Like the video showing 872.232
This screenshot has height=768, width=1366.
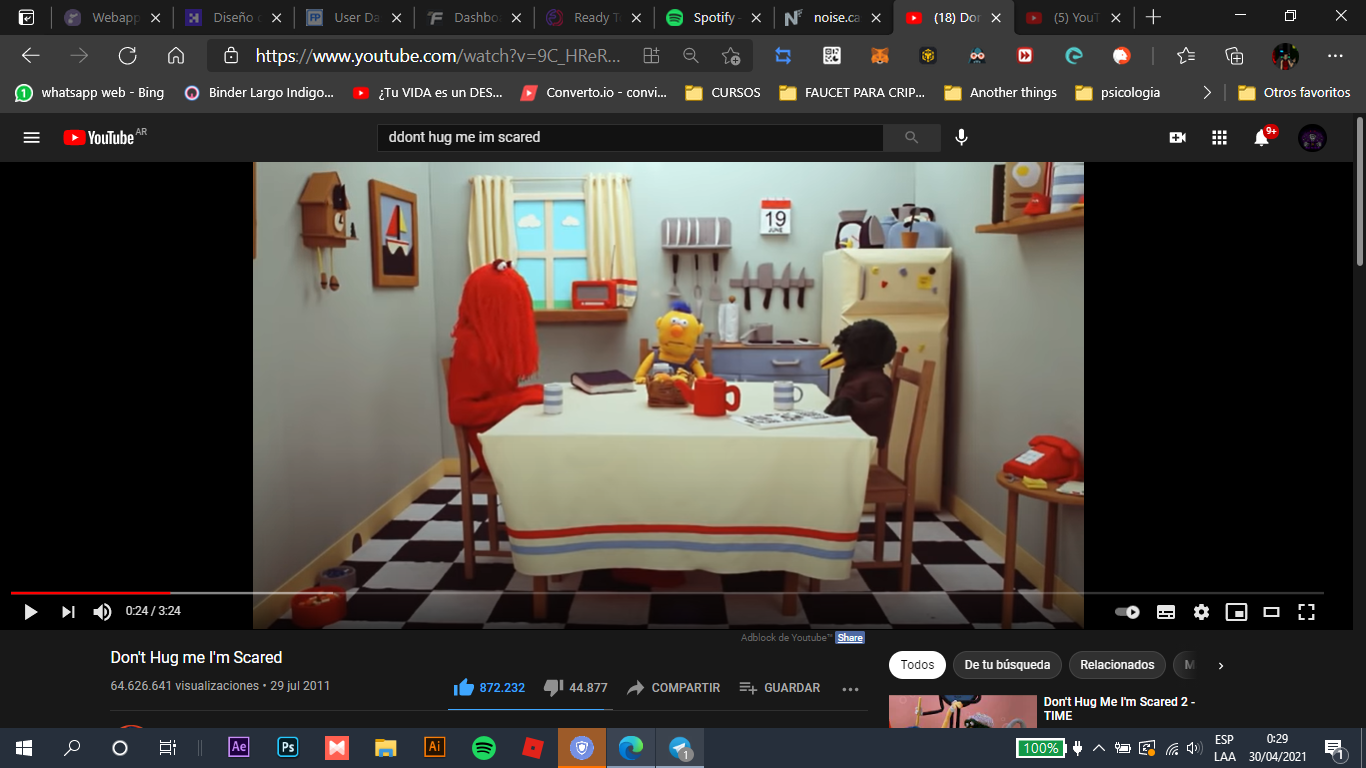point(489,688)
